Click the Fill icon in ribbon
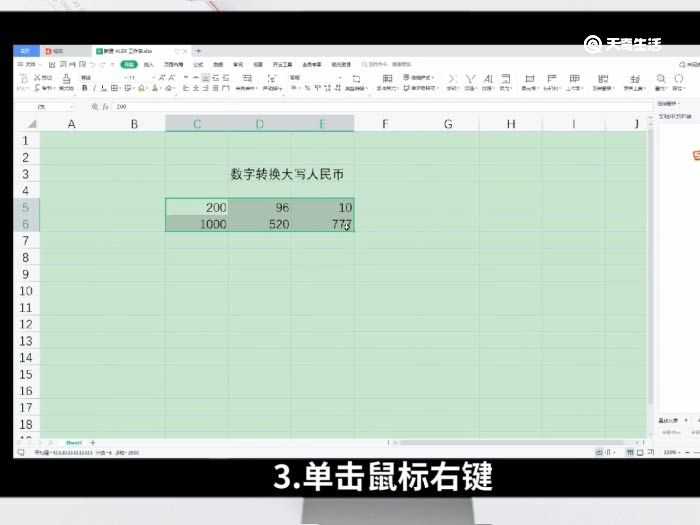The image size is (700, 525). tap(505, 79)
